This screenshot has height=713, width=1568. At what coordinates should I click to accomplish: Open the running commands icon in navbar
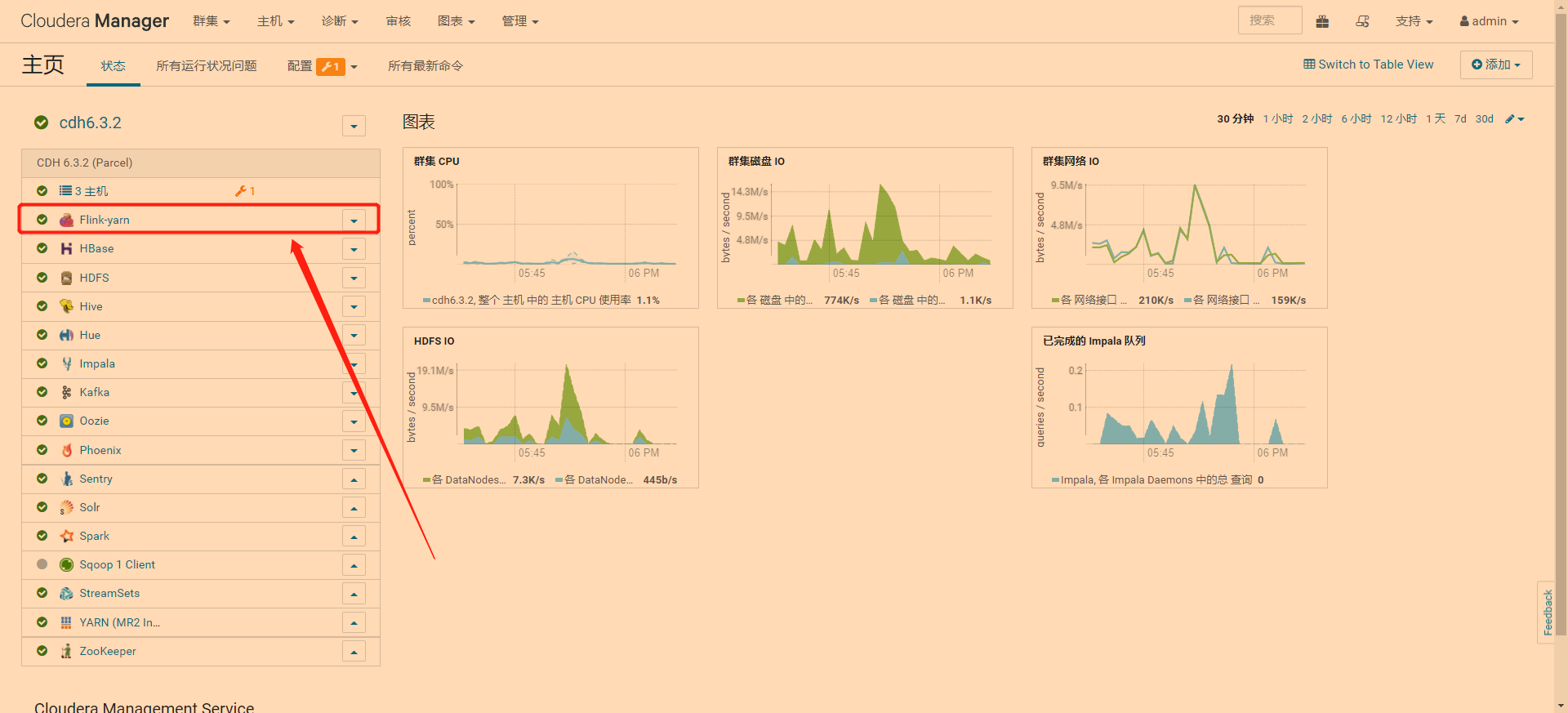[x=1362, y=21]
